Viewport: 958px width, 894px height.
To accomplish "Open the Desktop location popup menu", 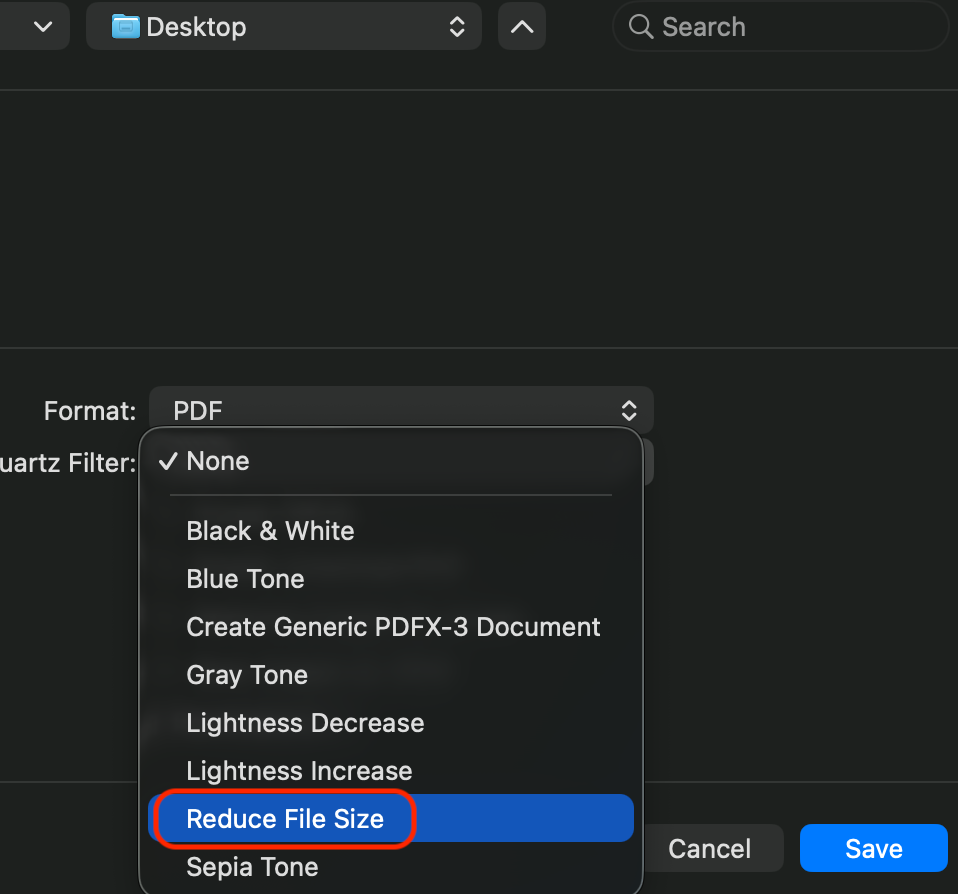I will click(x=284, y=27).
